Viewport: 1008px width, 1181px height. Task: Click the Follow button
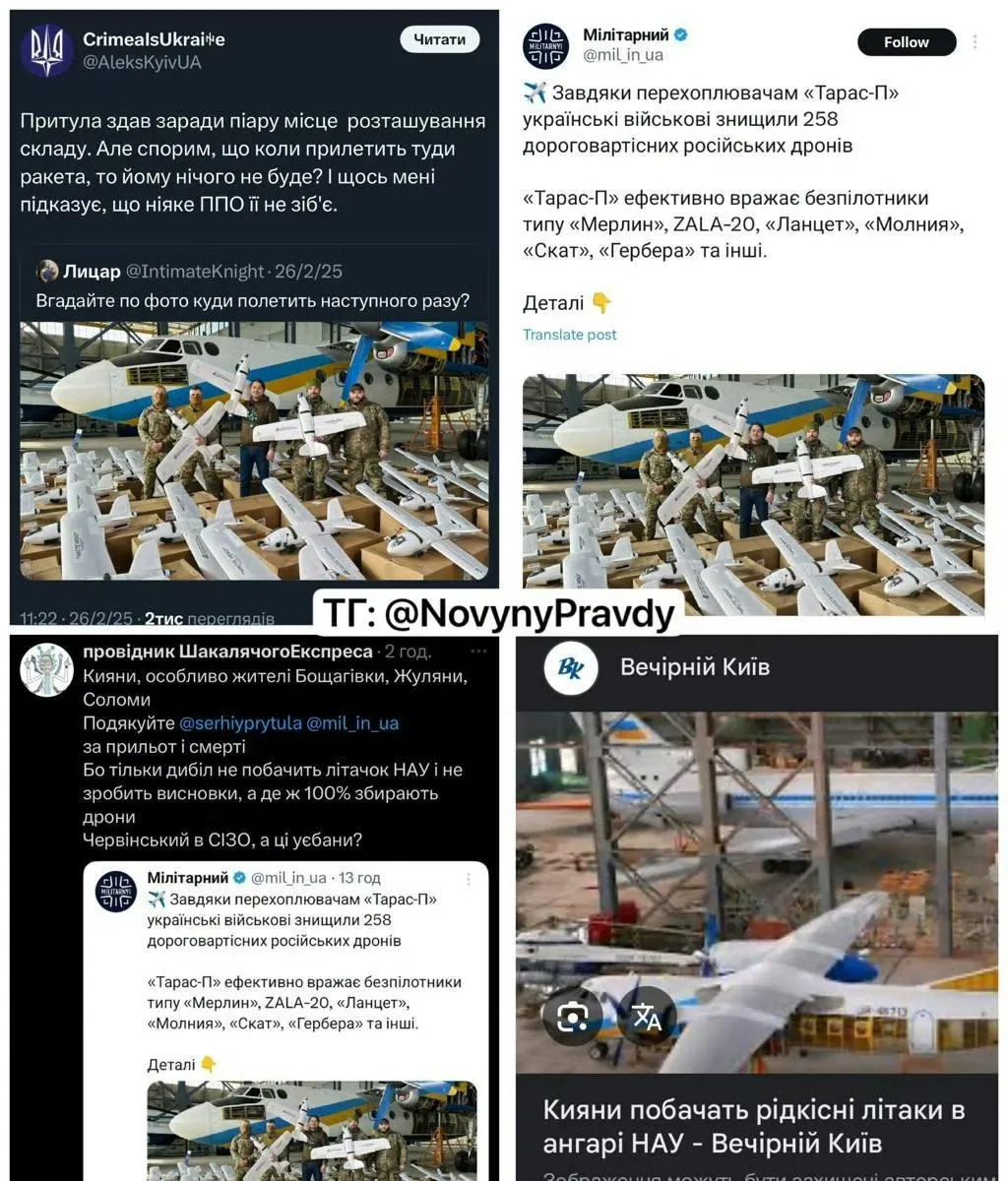coord(907,42)
